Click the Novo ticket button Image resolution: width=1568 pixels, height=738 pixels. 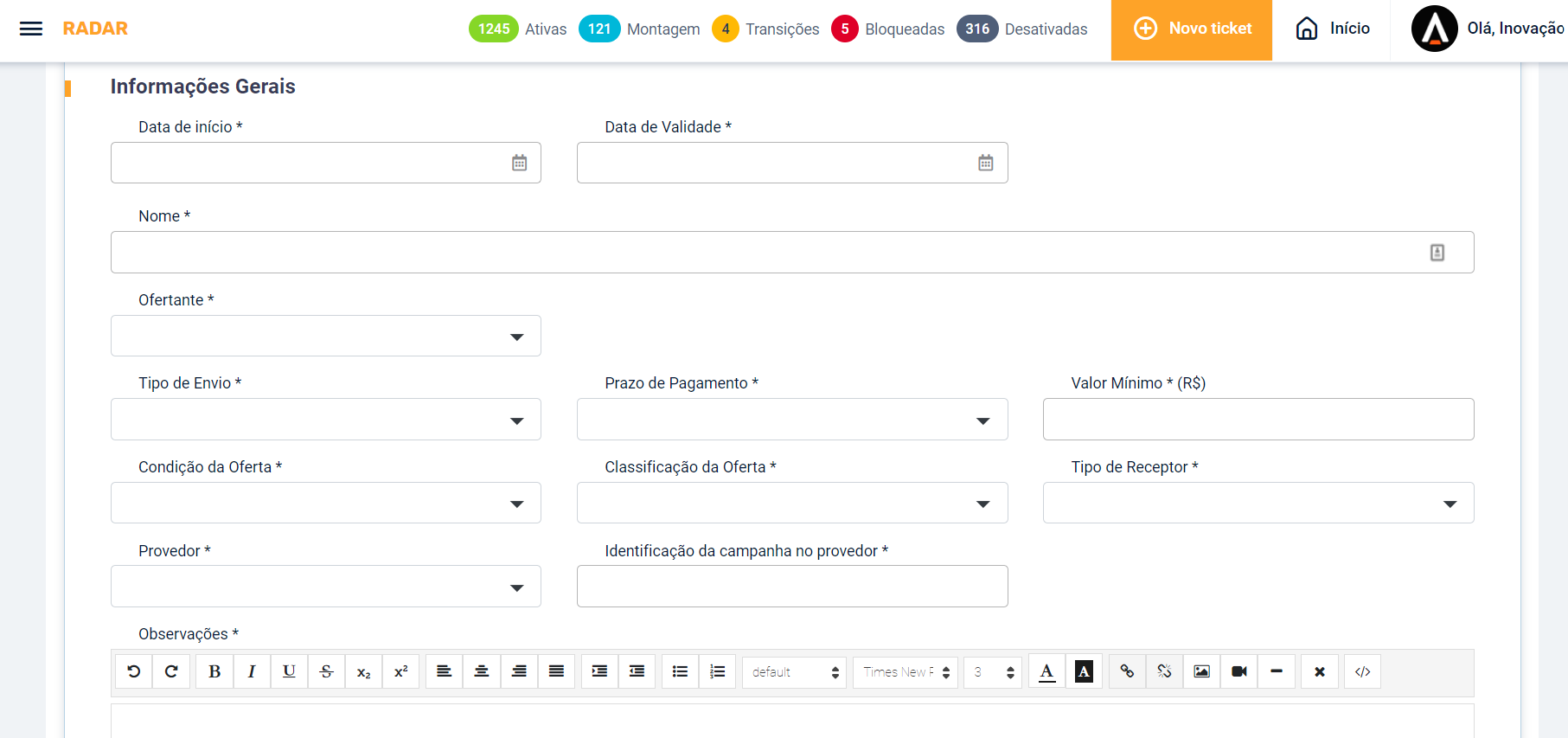point(1191,29)
